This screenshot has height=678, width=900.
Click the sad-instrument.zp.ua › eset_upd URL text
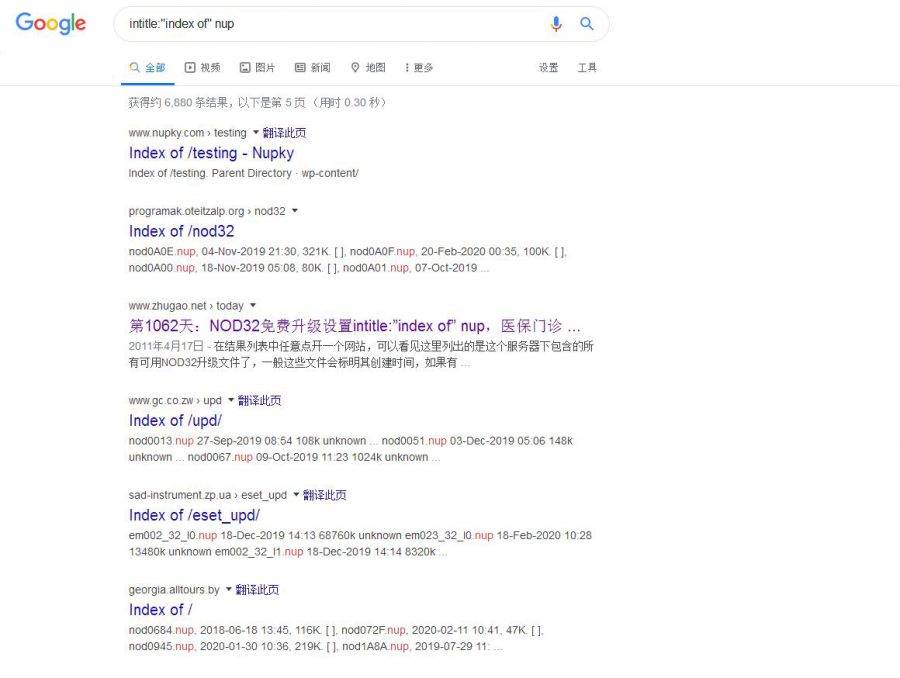(x=208, y=495)
